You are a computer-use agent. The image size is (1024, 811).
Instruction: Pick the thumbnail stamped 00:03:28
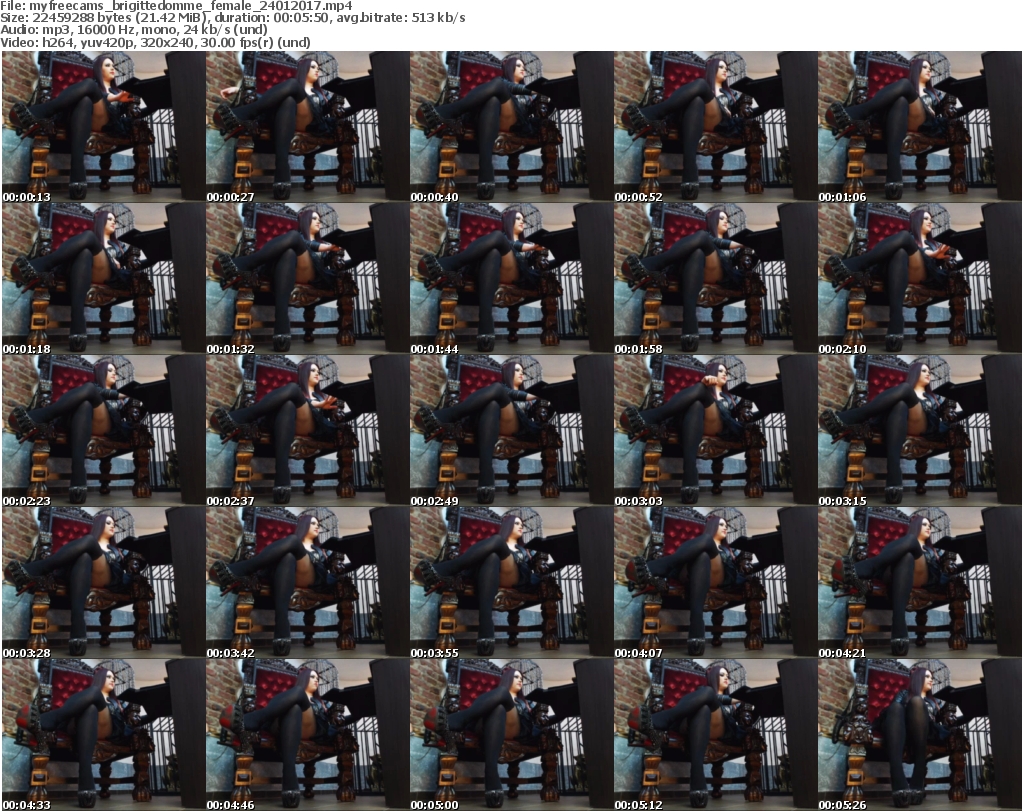[x=103, y=582]
